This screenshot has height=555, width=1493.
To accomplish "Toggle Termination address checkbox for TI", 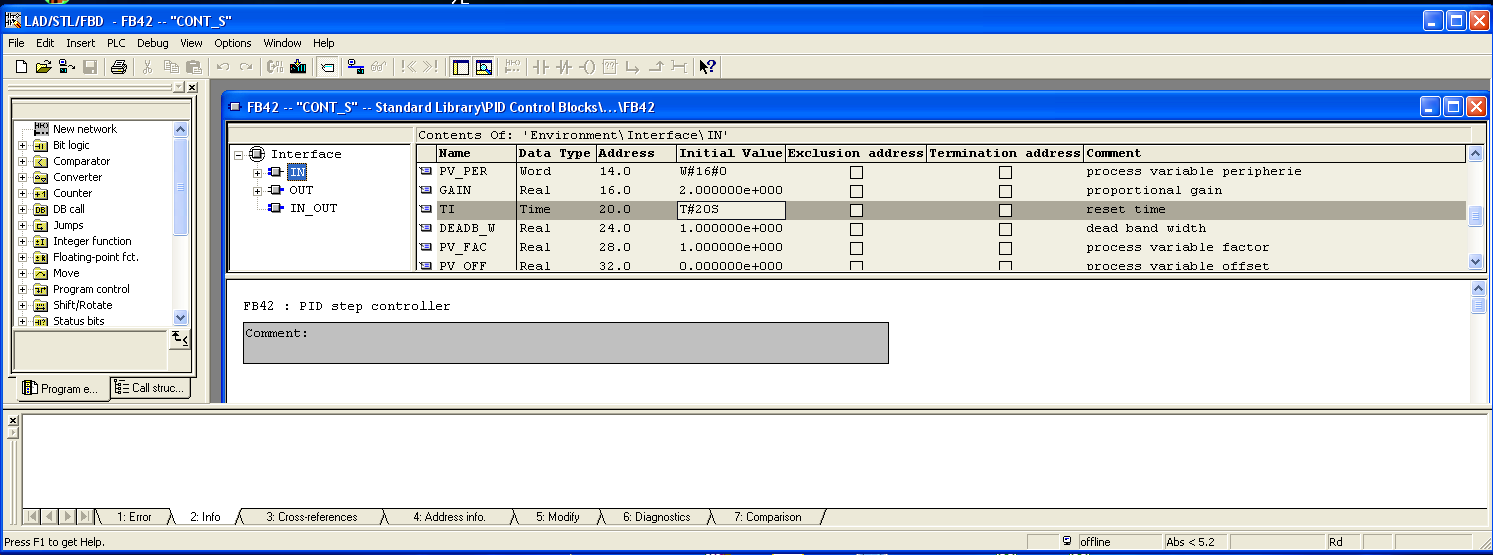I will click(x=1005, y=210).
